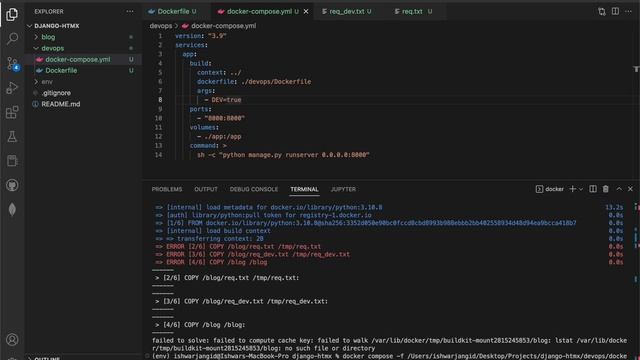The height and width of the screenshot is (360, 640).
Task: Open the Search view in activity bar
Action: (x=12, y=39)
